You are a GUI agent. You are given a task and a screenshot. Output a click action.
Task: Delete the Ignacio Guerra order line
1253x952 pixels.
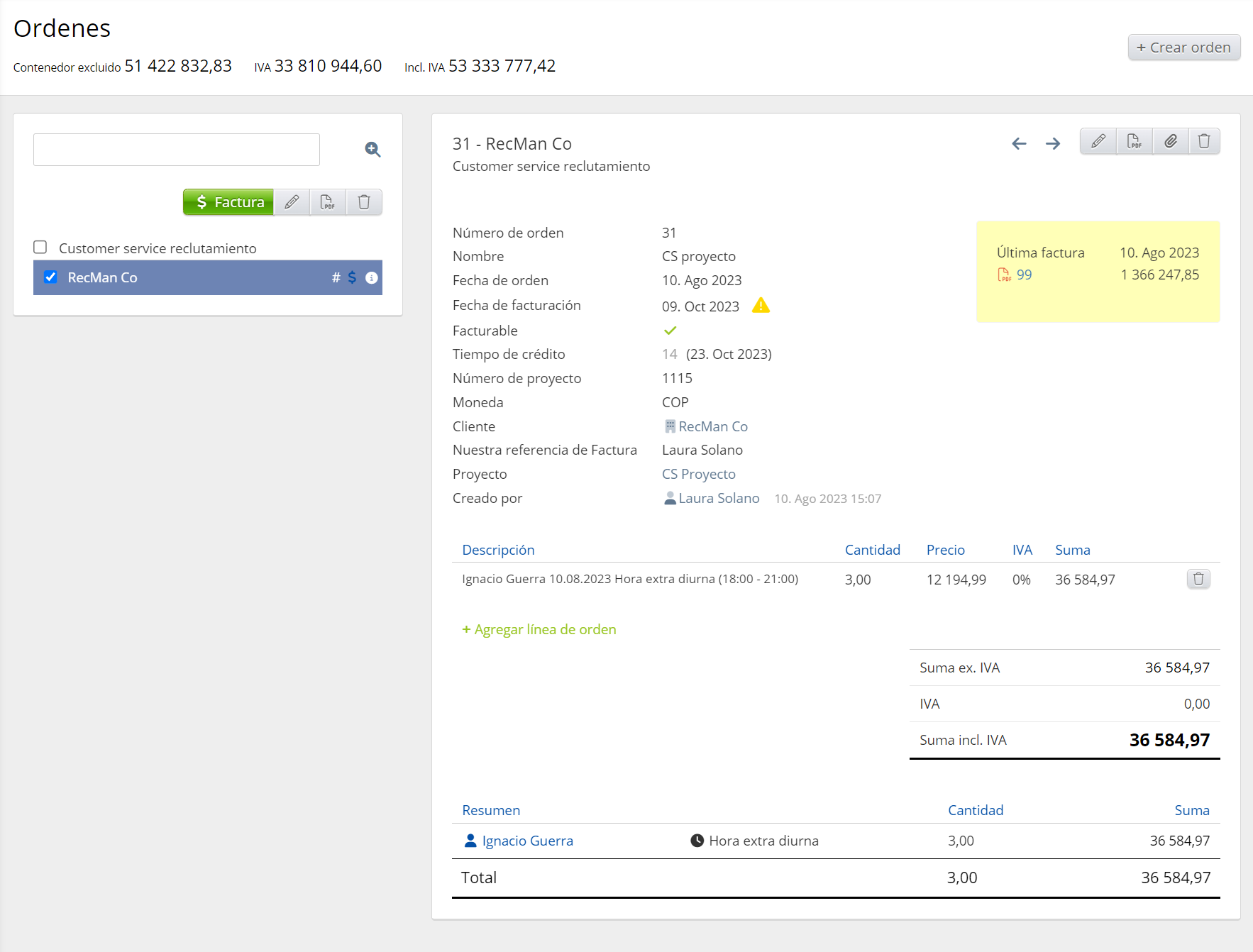coord(1198,579)
